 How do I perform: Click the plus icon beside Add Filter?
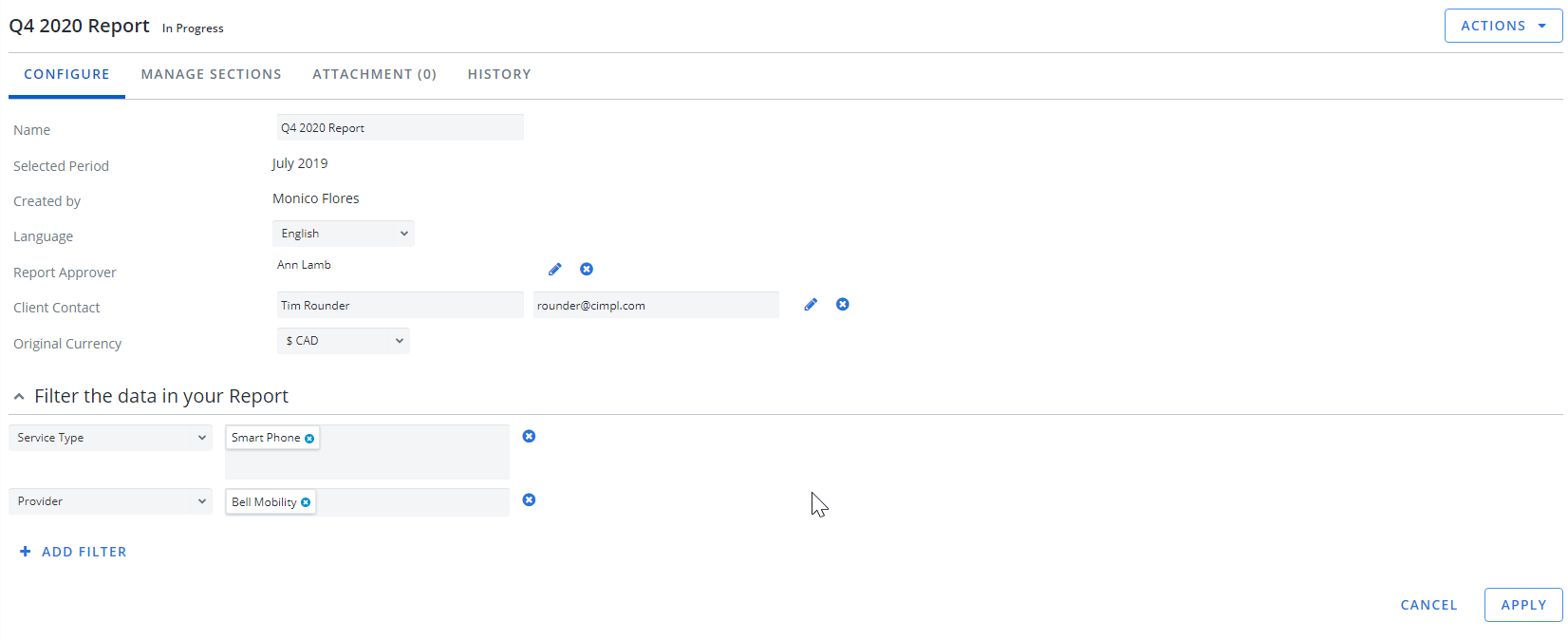(26, 552)
